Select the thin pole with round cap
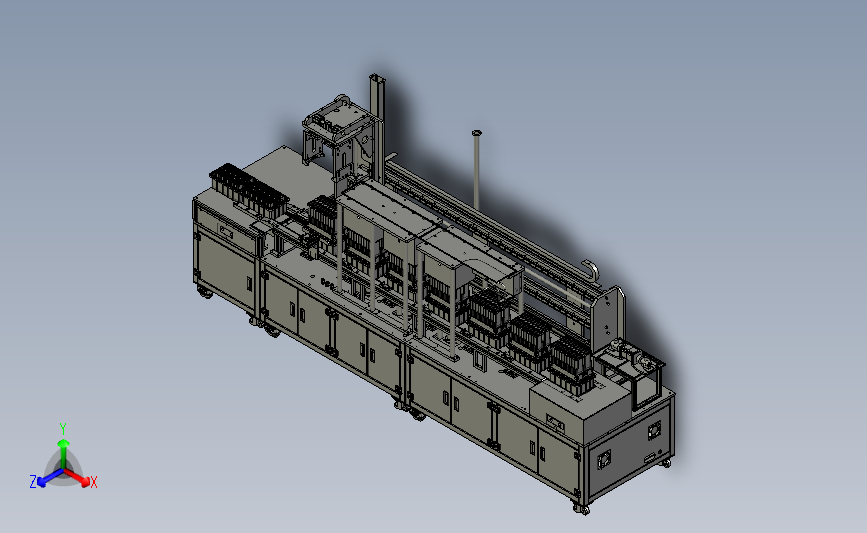 pyautogui.click(x=476, y=169)
